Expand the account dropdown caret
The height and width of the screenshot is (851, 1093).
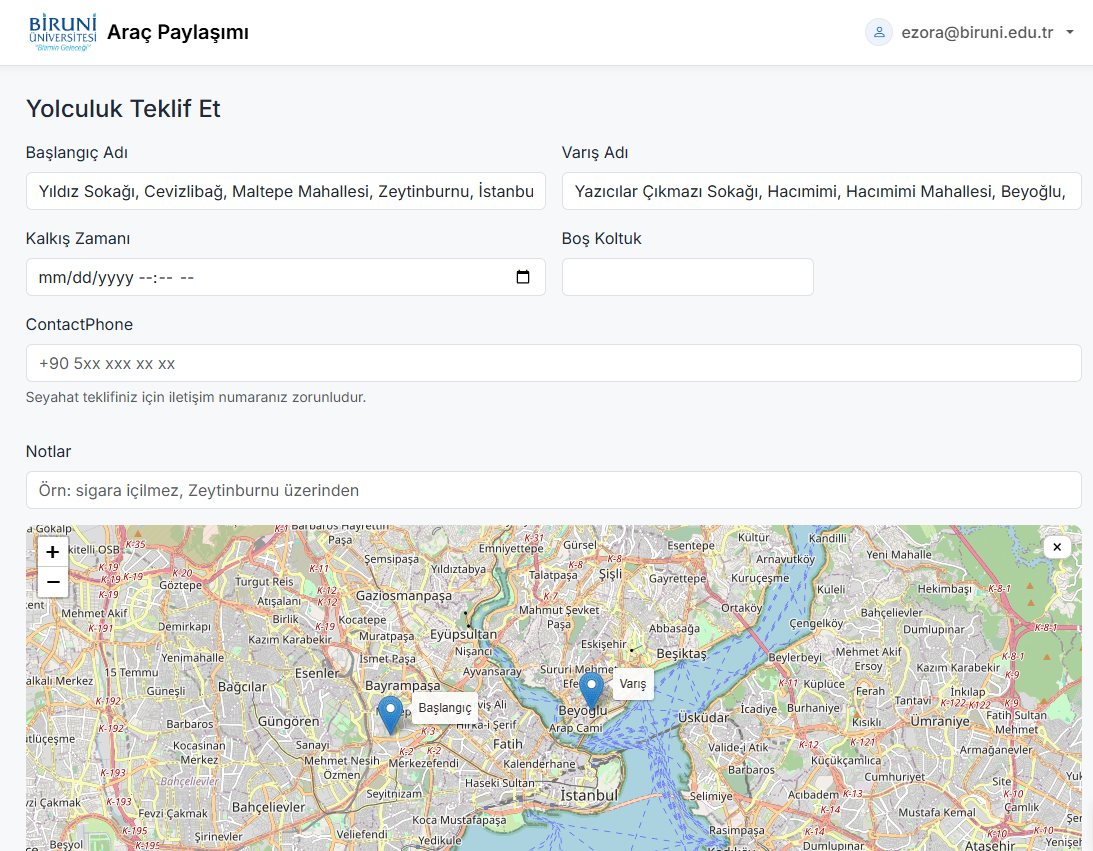click(x=1070, y=32)
